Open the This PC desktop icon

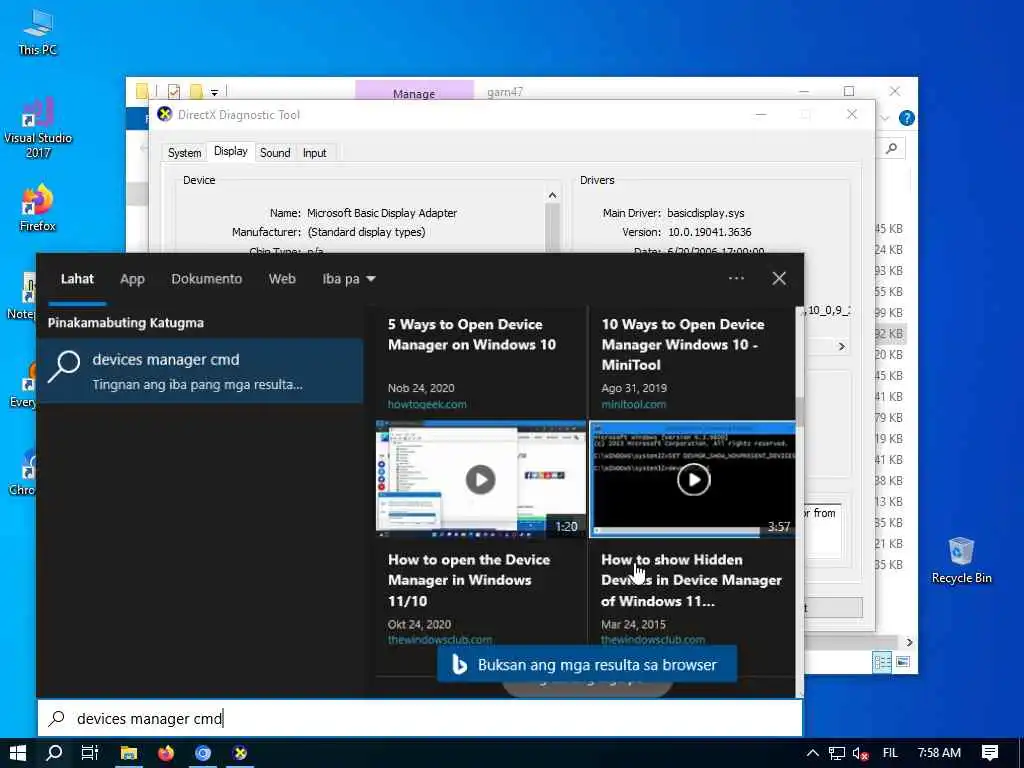pyautogui.click(x=37, y=31)
